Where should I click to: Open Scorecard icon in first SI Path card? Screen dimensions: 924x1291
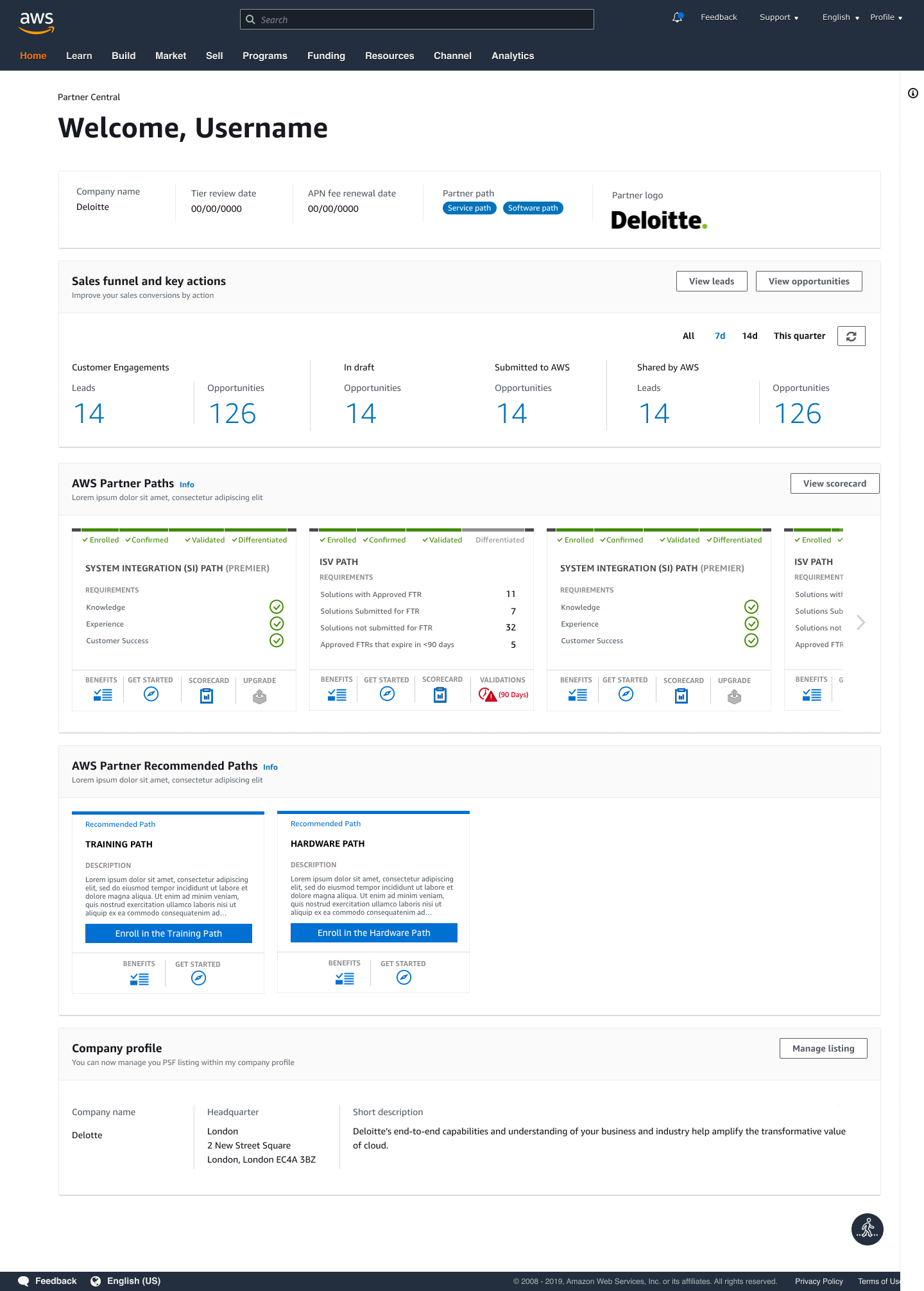pyautogui.click(x=207, y=695)
